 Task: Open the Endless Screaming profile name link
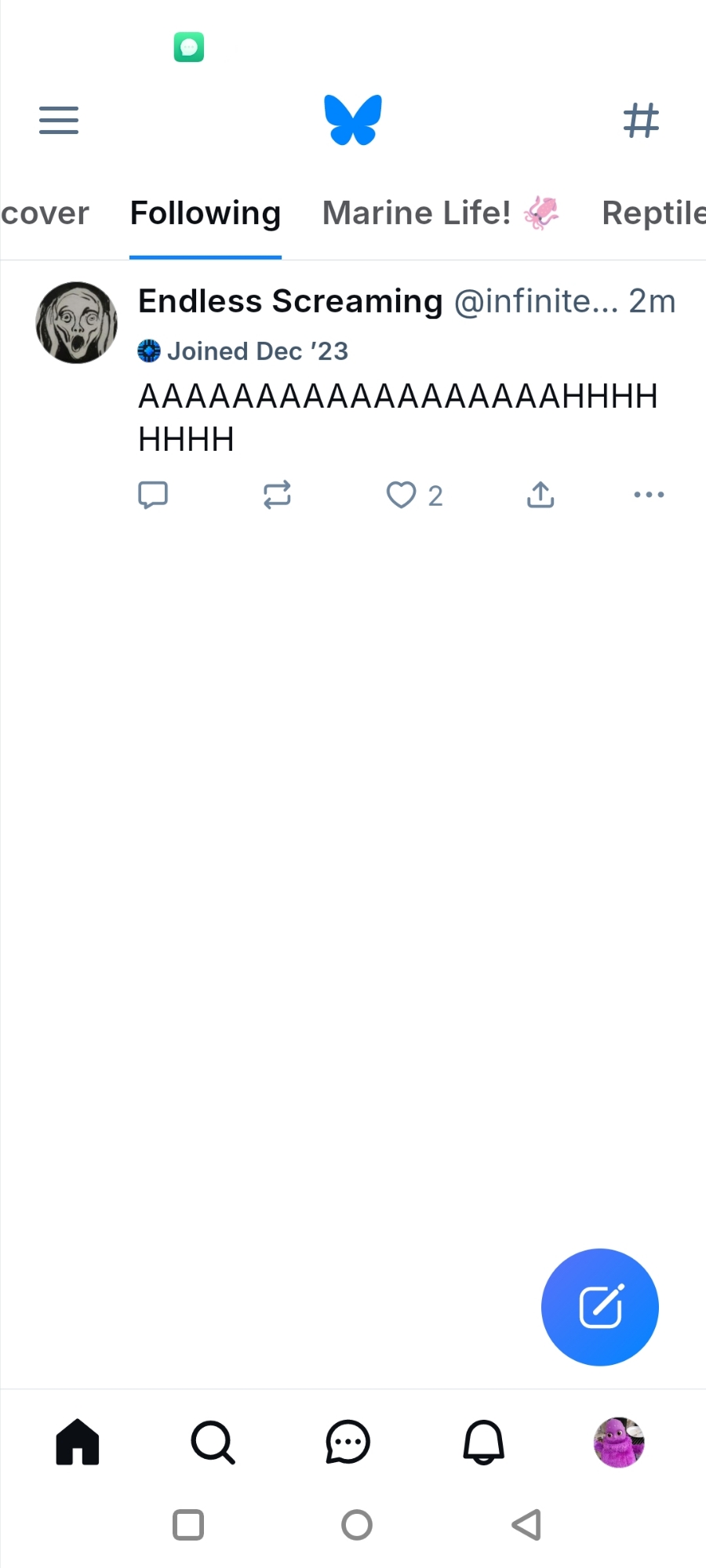tap(290, 301)
